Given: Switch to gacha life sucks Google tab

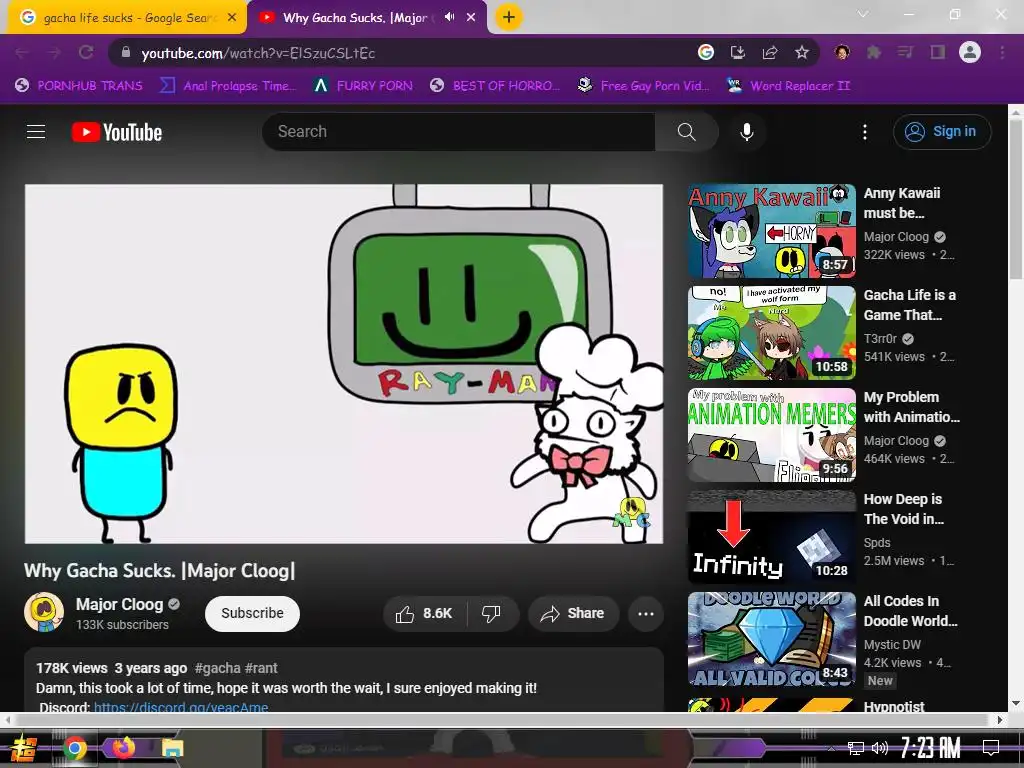Looking at the screenshot, I should pyautogui.click(x=125, y=18).
